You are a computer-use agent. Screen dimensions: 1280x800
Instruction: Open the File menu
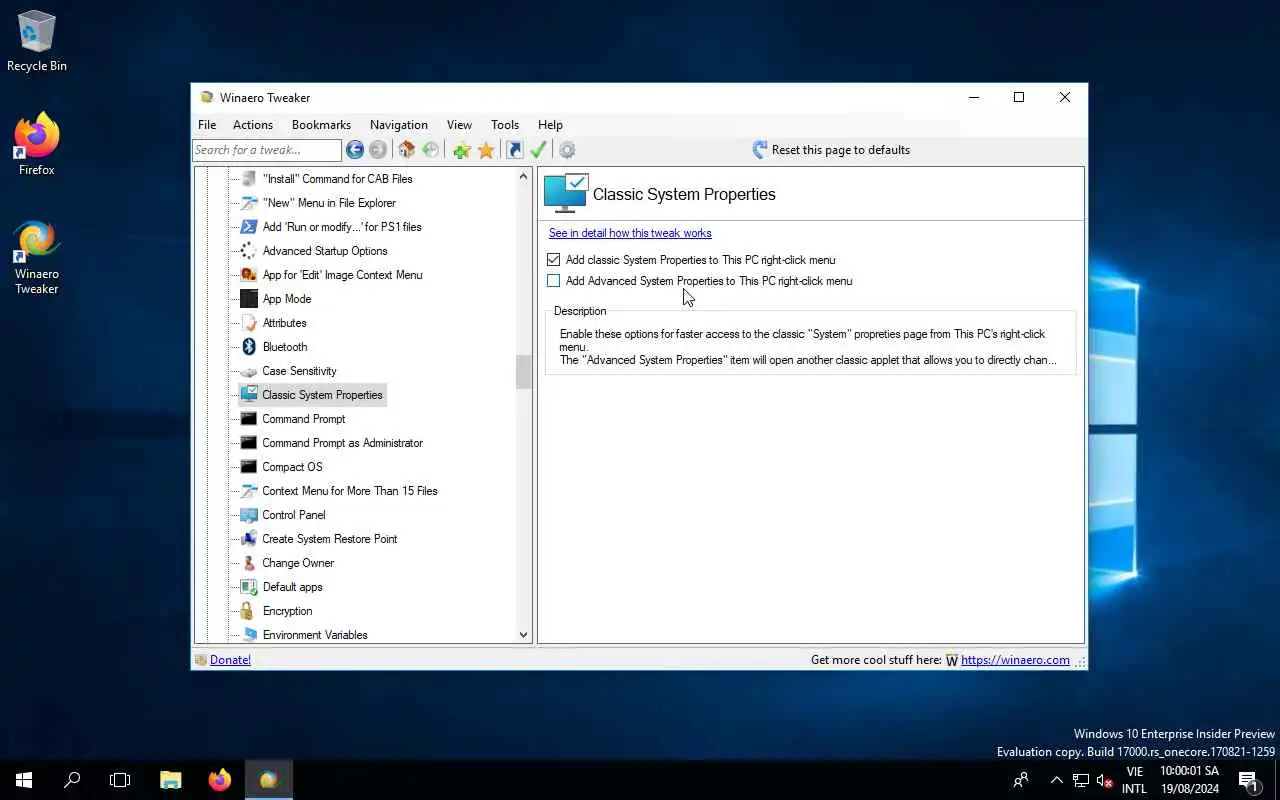(x=207, y=125)
